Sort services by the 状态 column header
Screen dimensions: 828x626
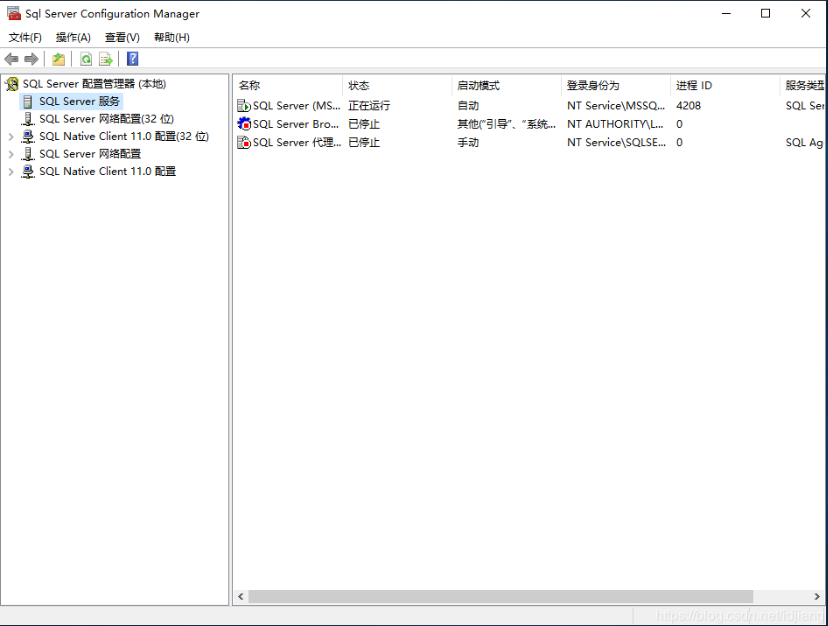click(380, 85)
